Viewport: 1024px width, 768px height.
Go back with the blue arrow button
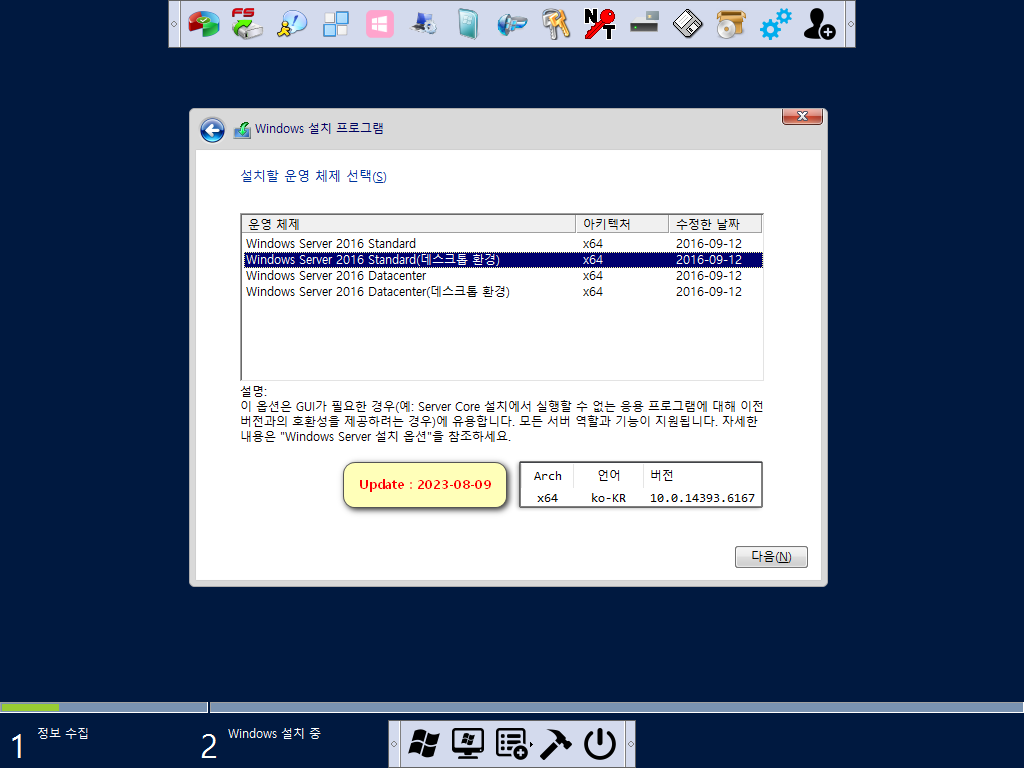[212, 130]
